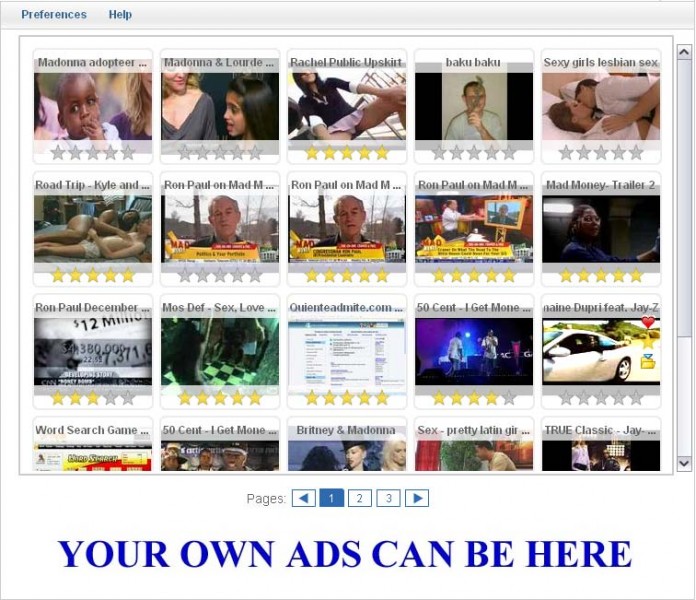Click the scrollbar up arrow
The image size is (696, 600).
click(x=684, y=52)
